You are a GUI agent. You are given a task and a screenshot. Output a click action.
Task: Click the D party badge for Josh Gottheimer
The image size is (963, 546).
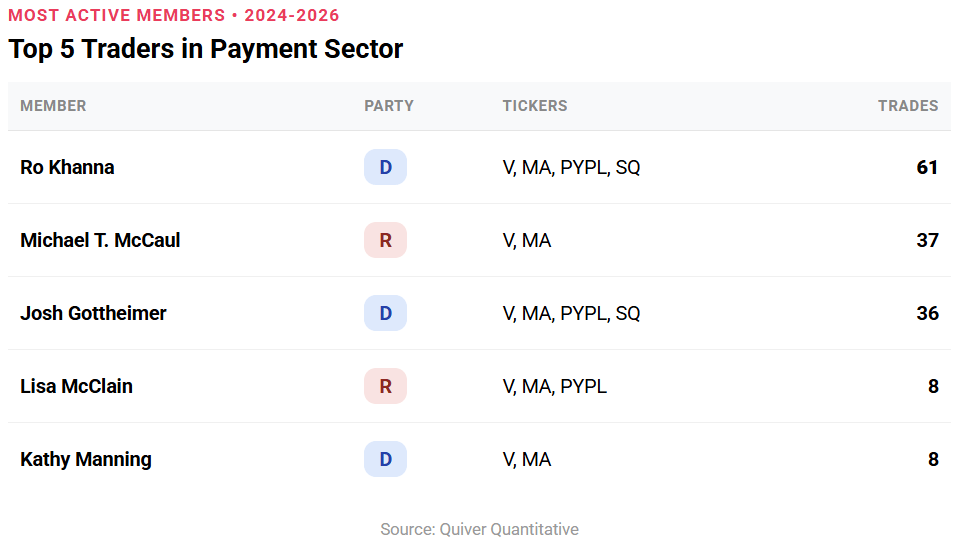click(x=385, y=313)
